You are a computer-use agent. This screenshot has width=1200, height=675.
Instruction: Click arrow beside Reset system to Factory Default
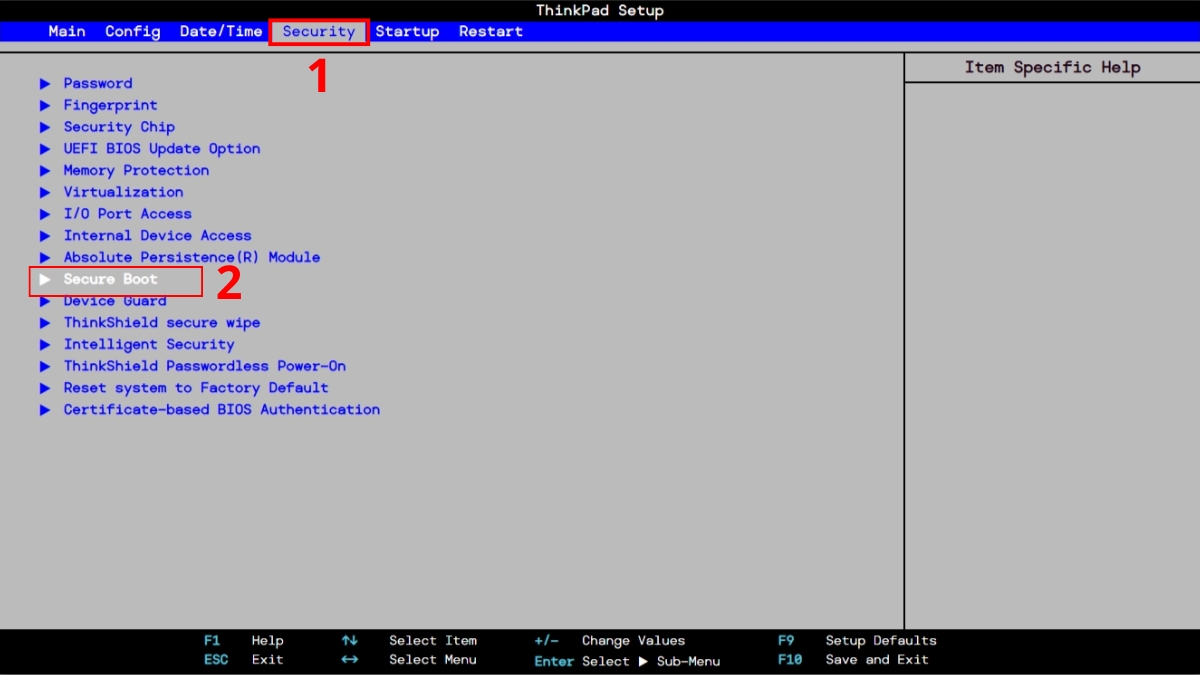click(x=45, y=388)
